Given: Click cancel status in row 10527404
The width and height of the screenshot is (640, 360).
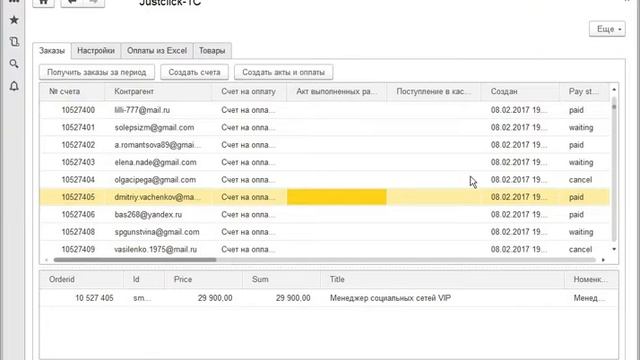Looking at the screenshot, I should (x=580, y=180).
